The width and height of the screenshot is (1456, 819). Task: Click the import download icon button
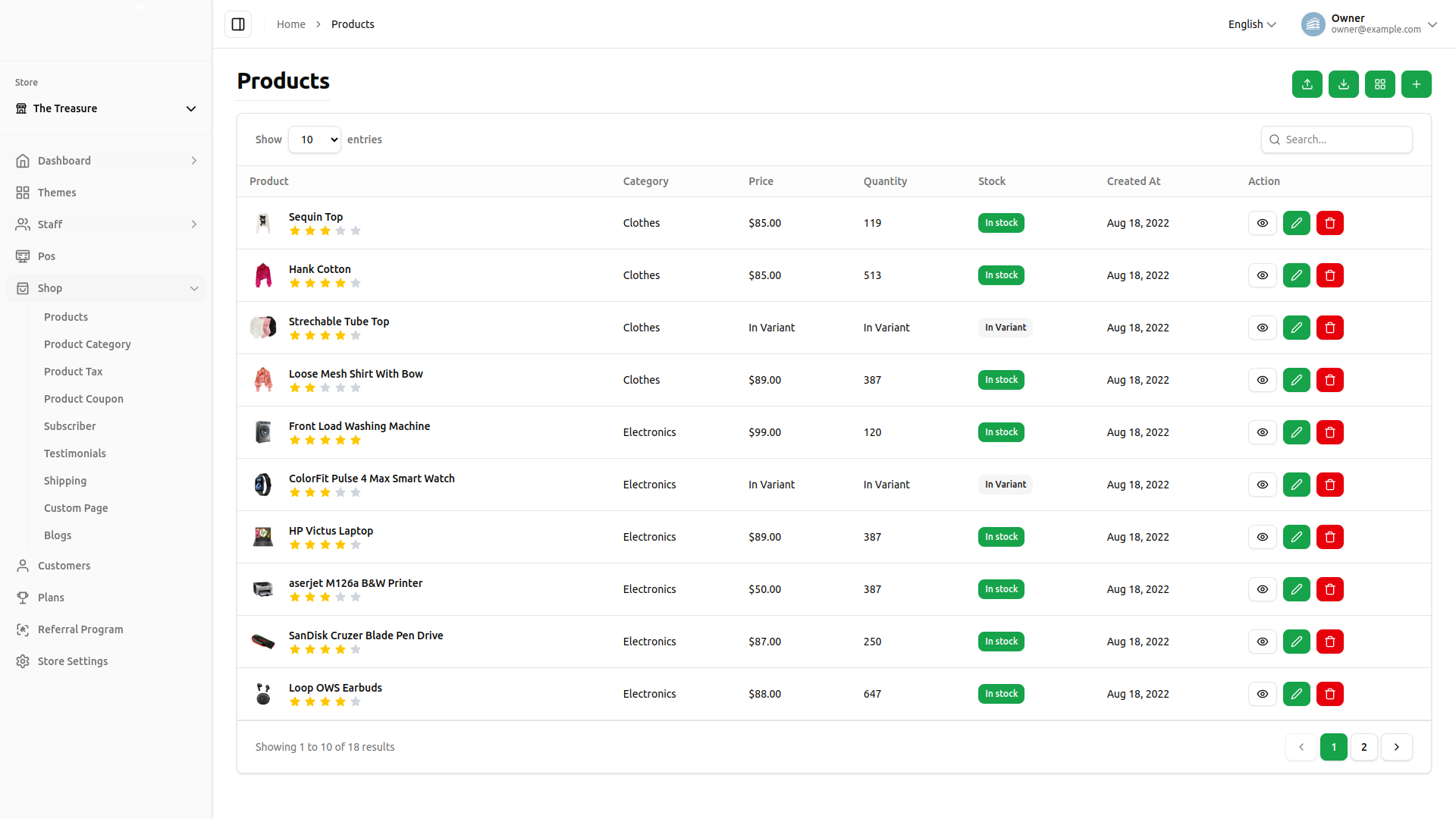1343,84
